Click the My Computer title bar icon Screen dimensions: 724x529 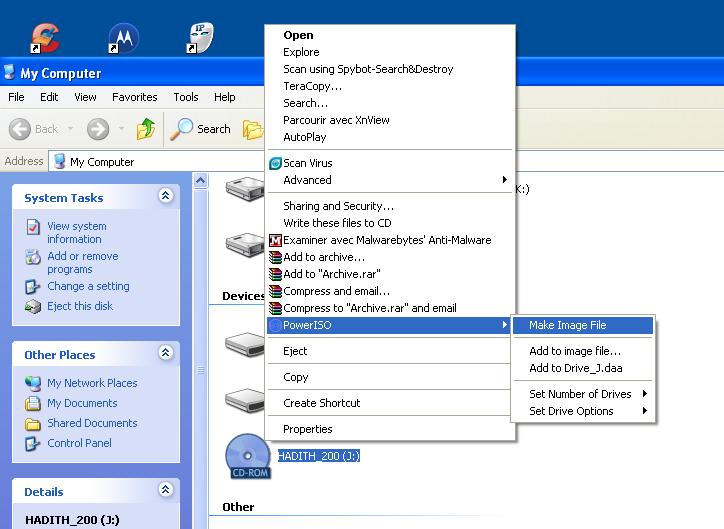[9, 72]
